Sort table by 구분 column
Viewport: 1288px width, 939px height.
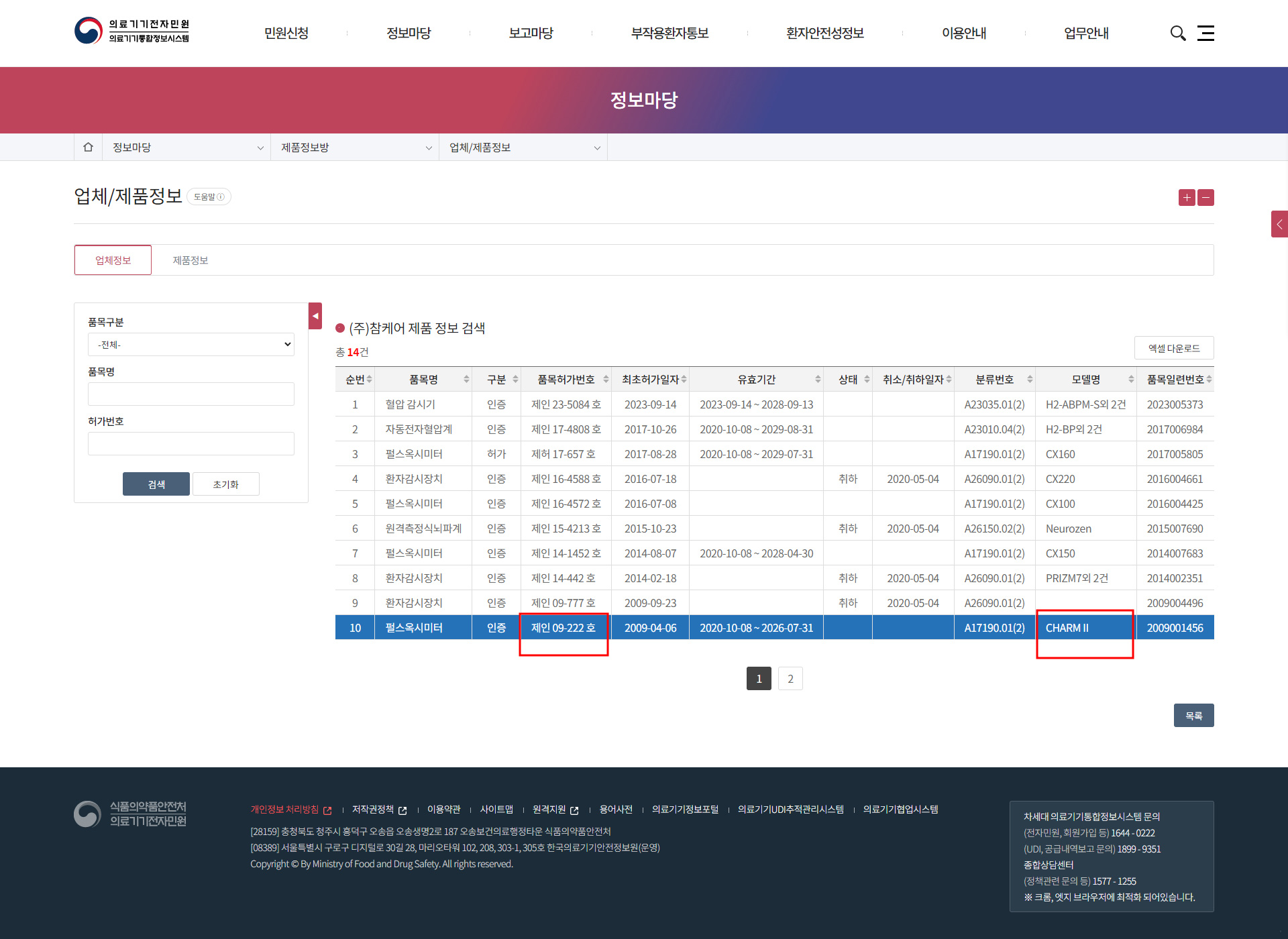(x=515, y=380)
